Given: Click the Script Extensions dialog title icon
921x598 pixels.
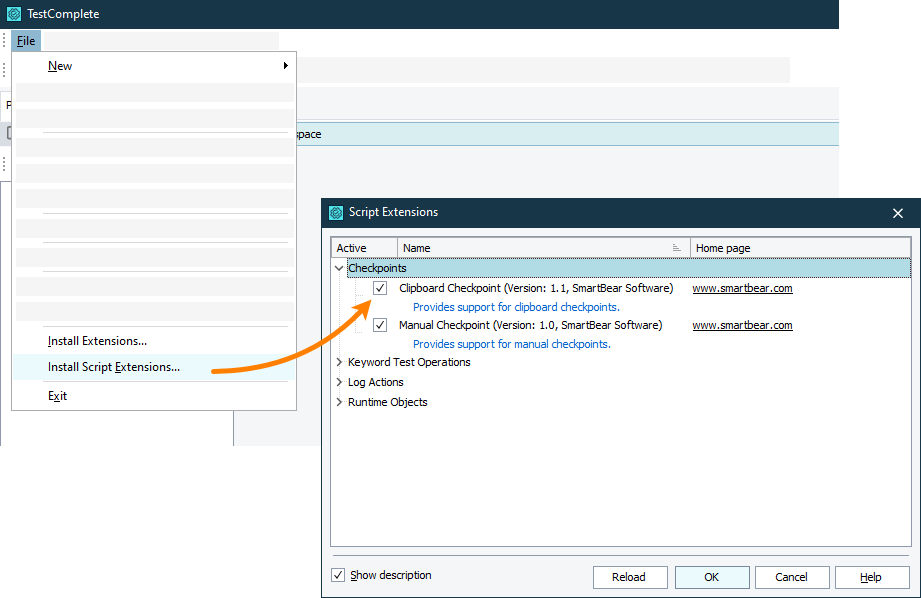Looking at the screenshot, I should (335, 212).
